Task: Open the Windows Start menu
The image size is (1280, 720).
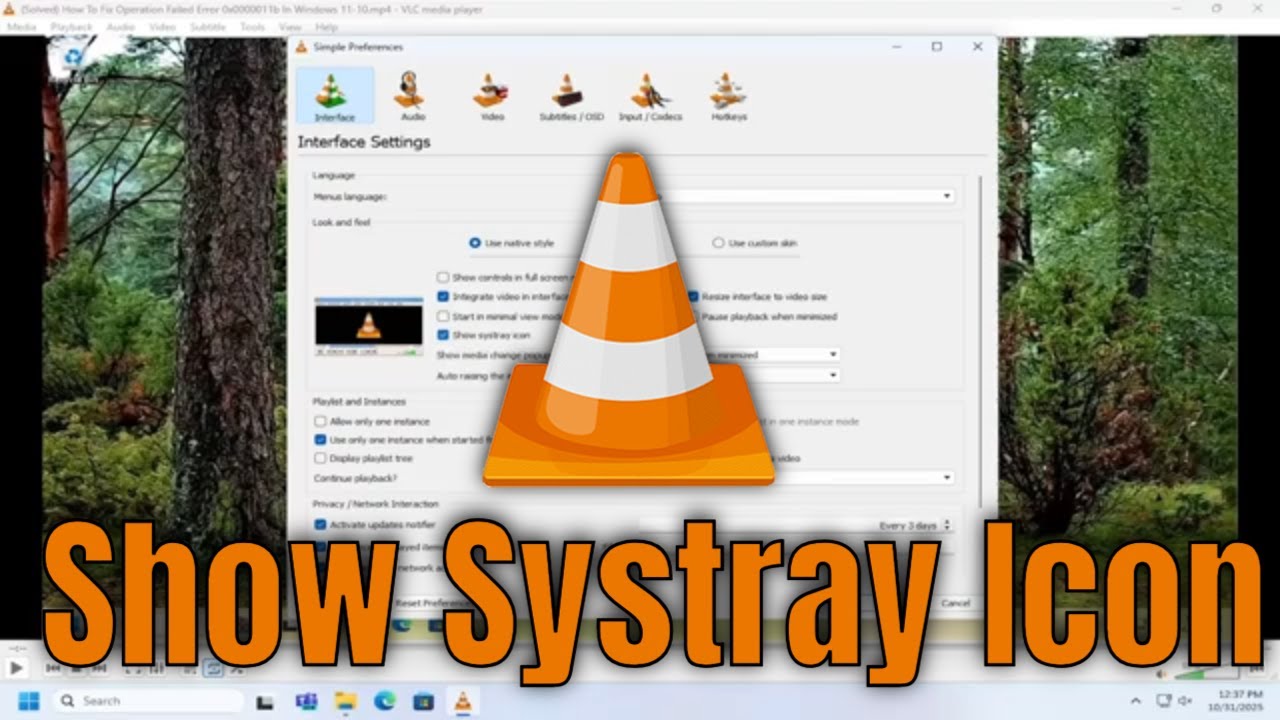Action: pyautogui.click(x=28, y=701)
